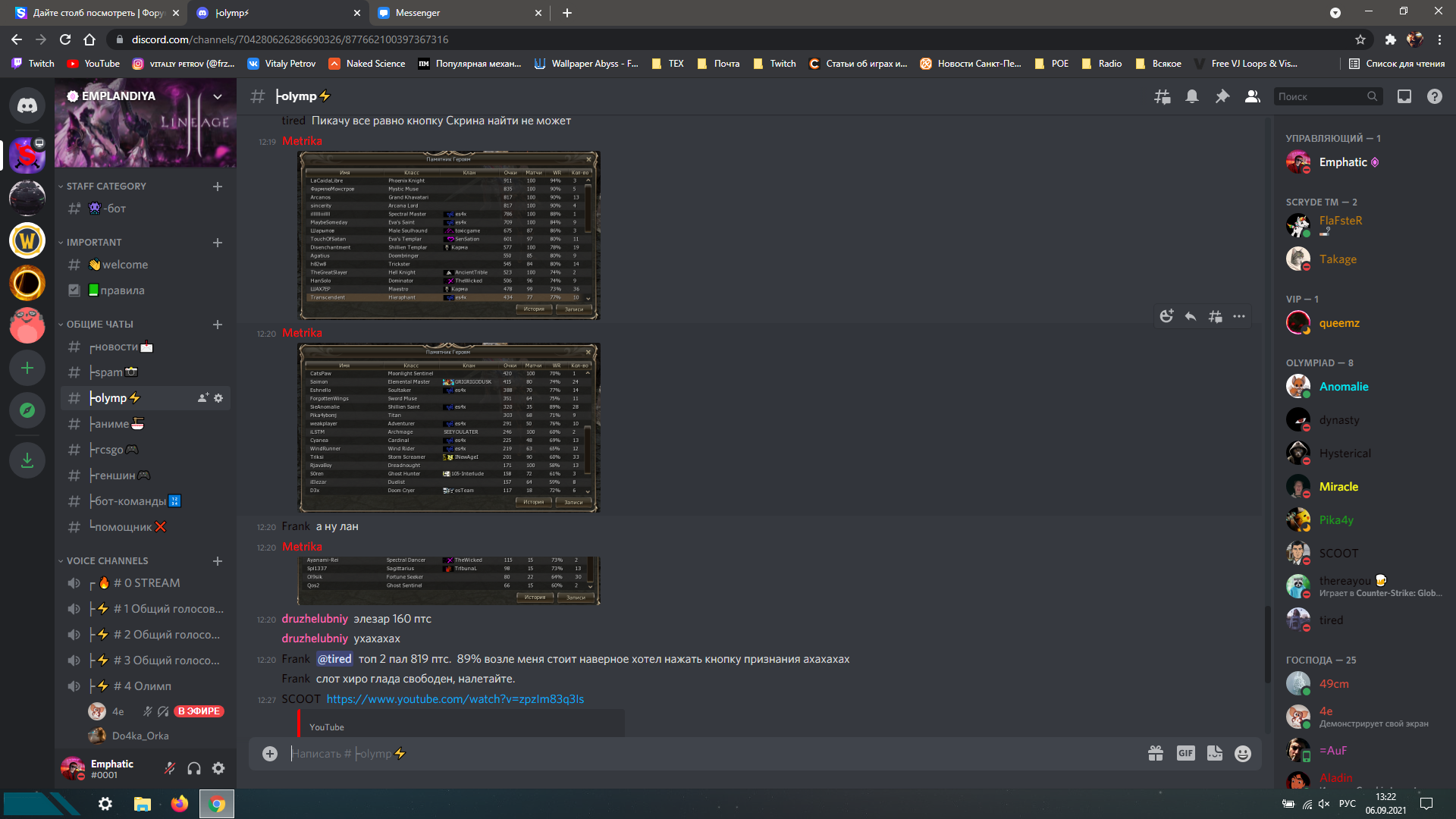Screen dimensions: 1456x819
Task: Click the @tired mention
Action: [334, 659]
